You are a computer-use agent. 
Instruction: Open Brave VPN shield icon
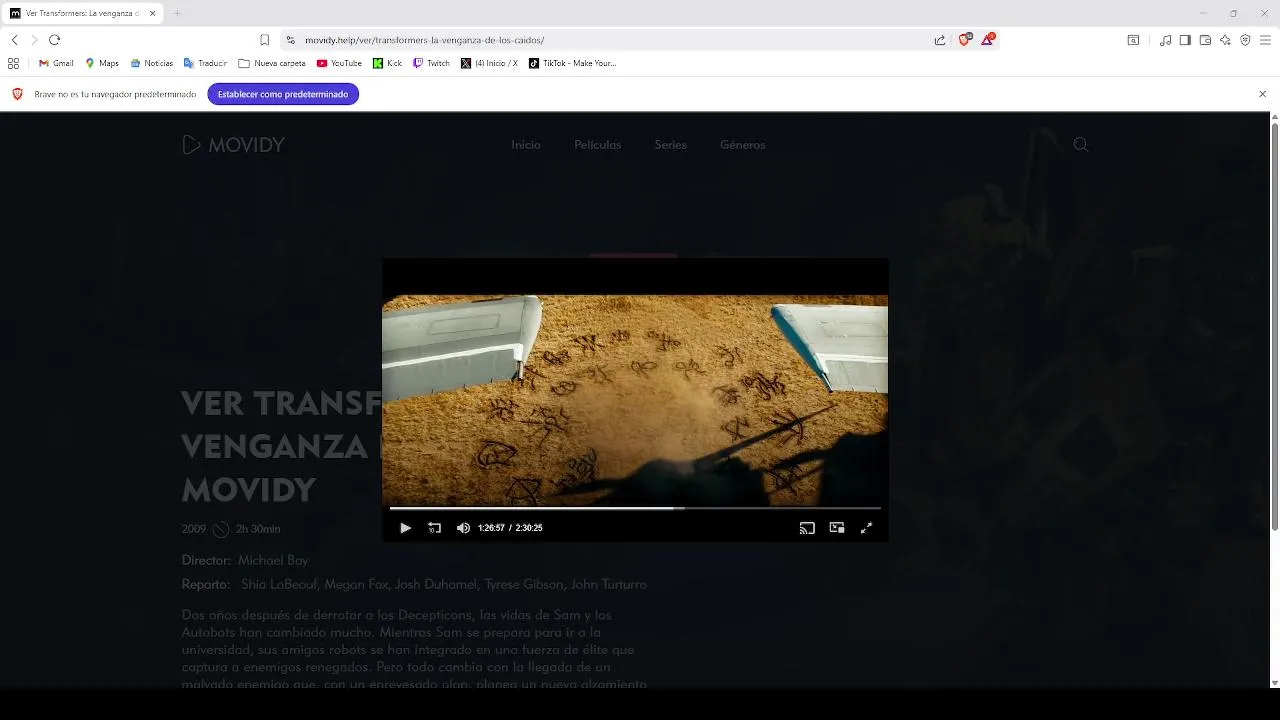tap(1245, 40)
